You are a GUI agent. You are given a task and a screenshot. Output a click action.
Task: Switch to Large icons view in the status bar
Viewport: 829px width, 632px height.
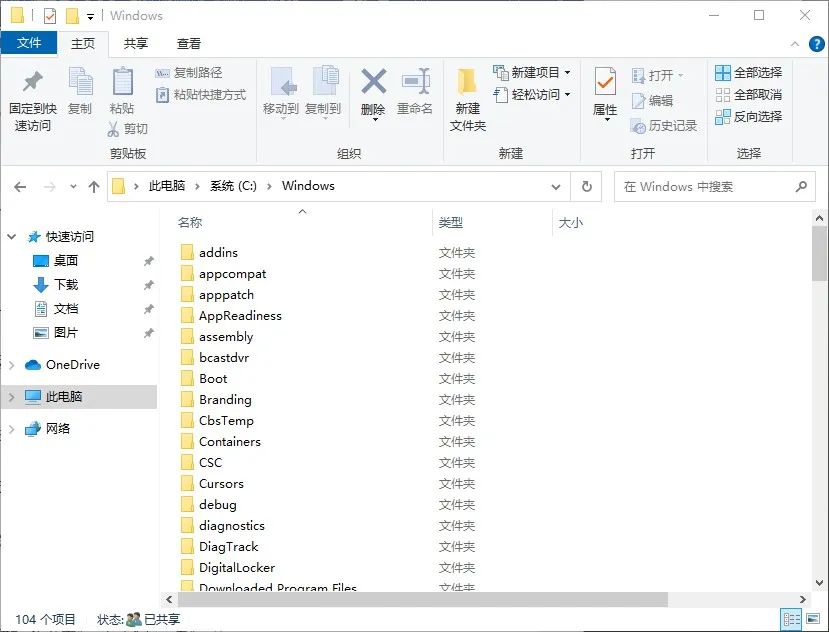(x=813, y=619)
